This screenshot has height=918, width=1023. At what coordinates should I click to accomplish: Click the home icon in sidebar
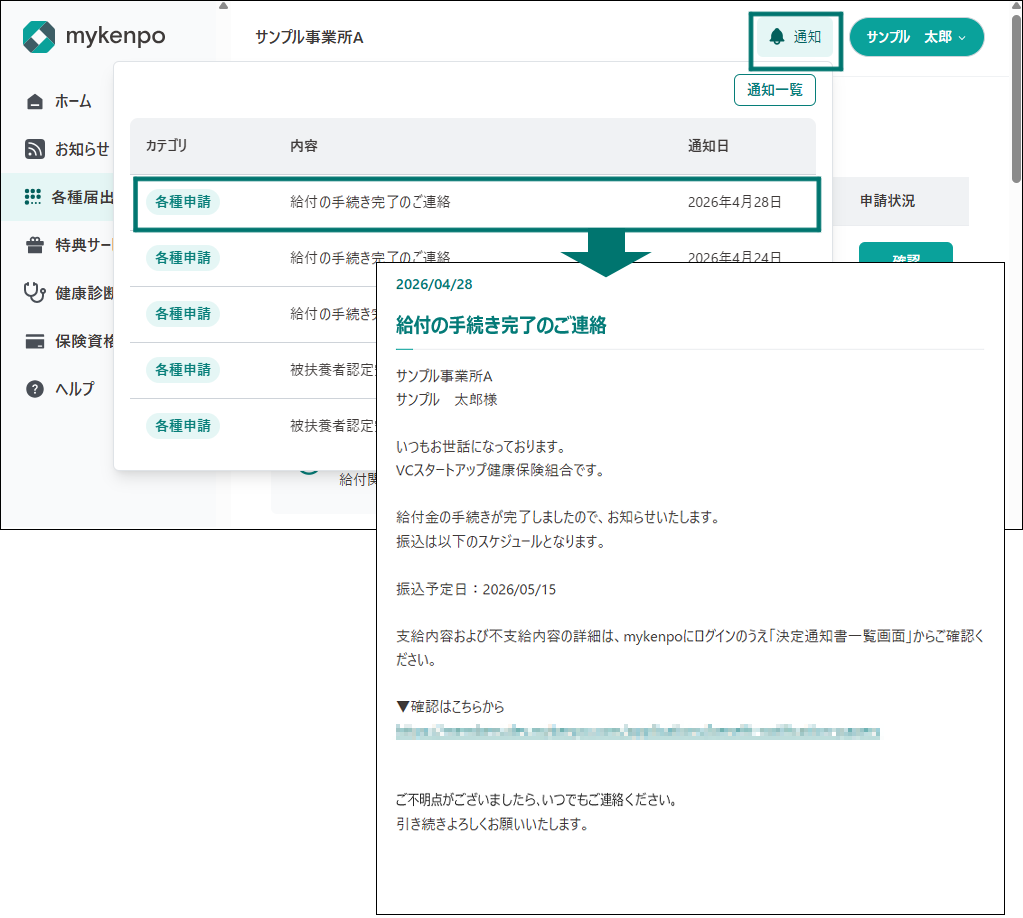[x=35, y=102]
